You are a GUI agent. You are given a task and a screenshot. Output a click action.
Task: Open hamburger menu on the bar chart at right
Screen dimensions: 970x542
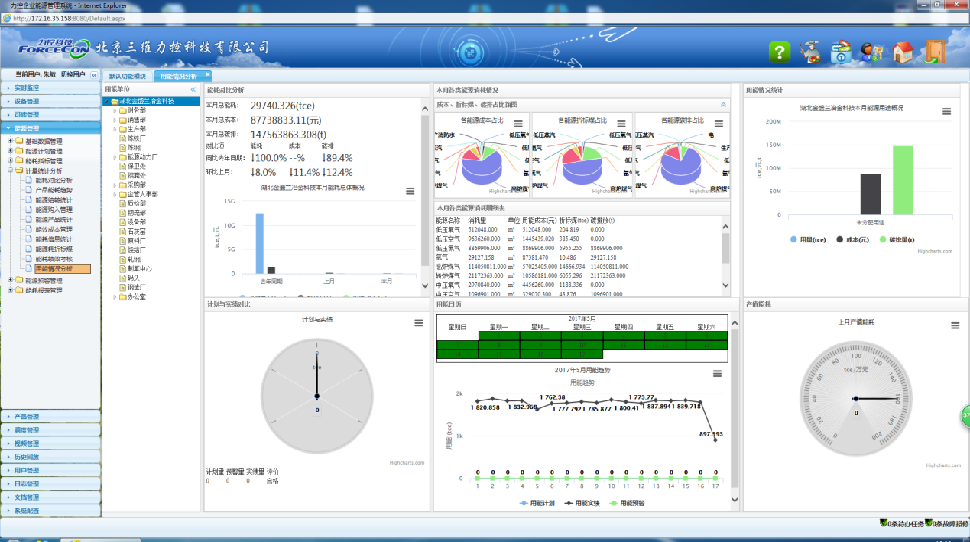pyautogui.click(x=946, y=112)
